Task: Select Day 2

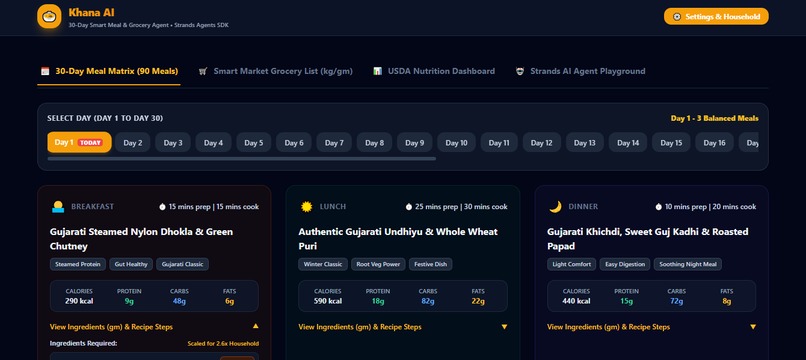Action: point(133,142)
